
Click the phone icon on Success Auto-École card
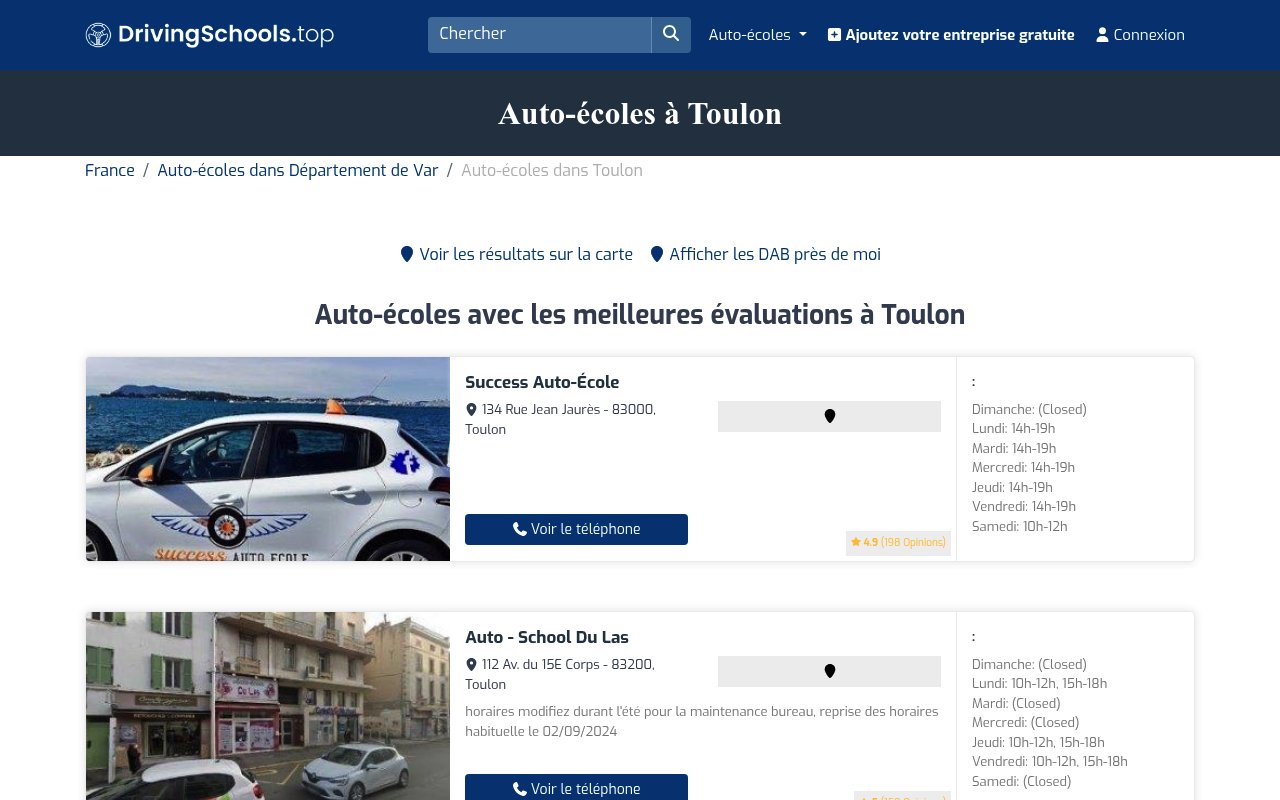(x=519, y=529)
